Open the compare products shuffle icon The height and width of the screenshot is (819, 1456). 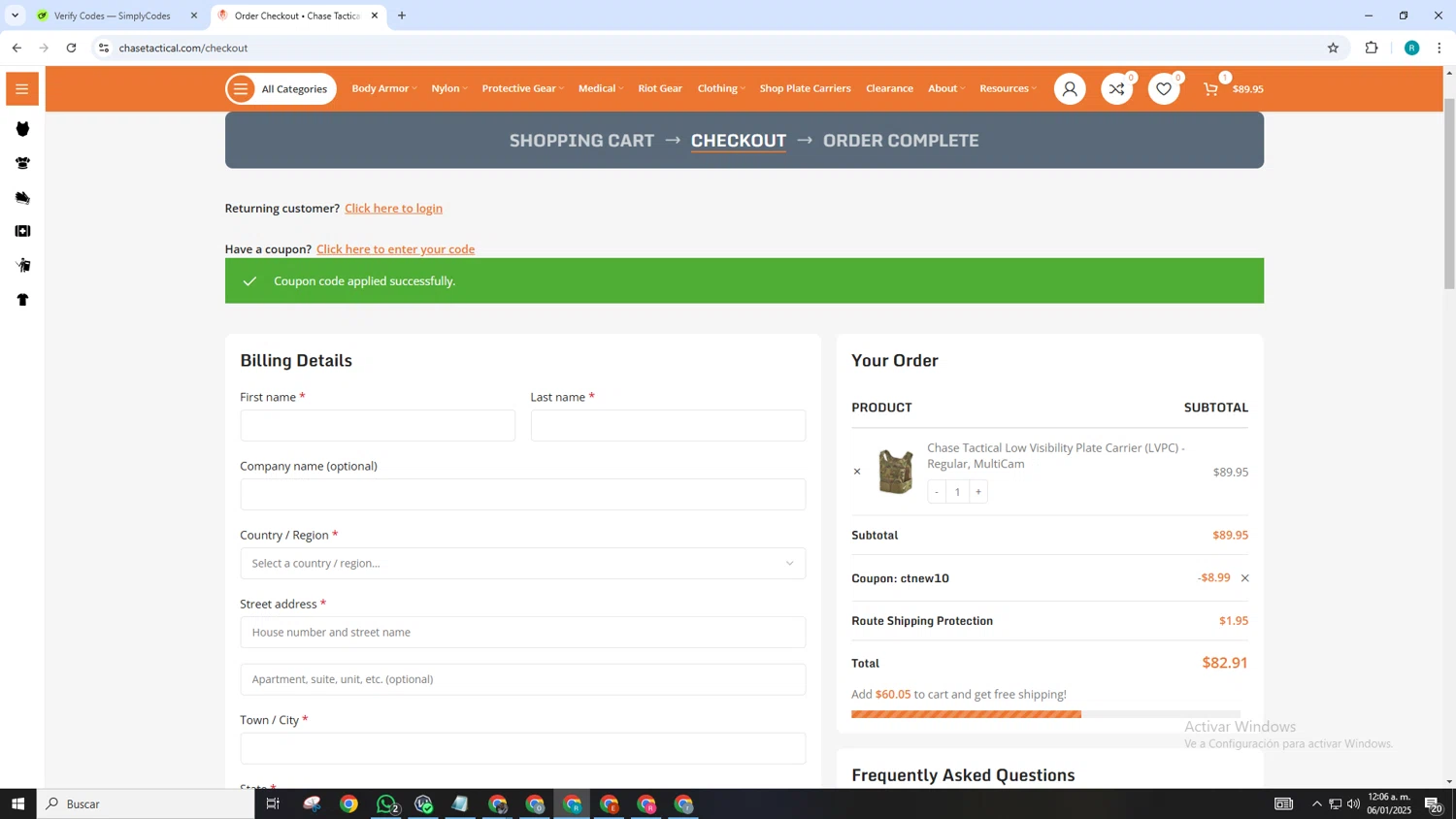pos(1117,89)
